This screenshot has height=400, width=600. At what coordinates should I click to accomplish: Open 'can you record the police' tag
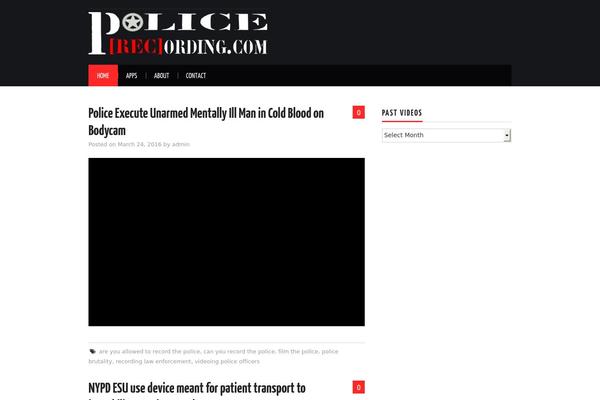pos(239,351)
